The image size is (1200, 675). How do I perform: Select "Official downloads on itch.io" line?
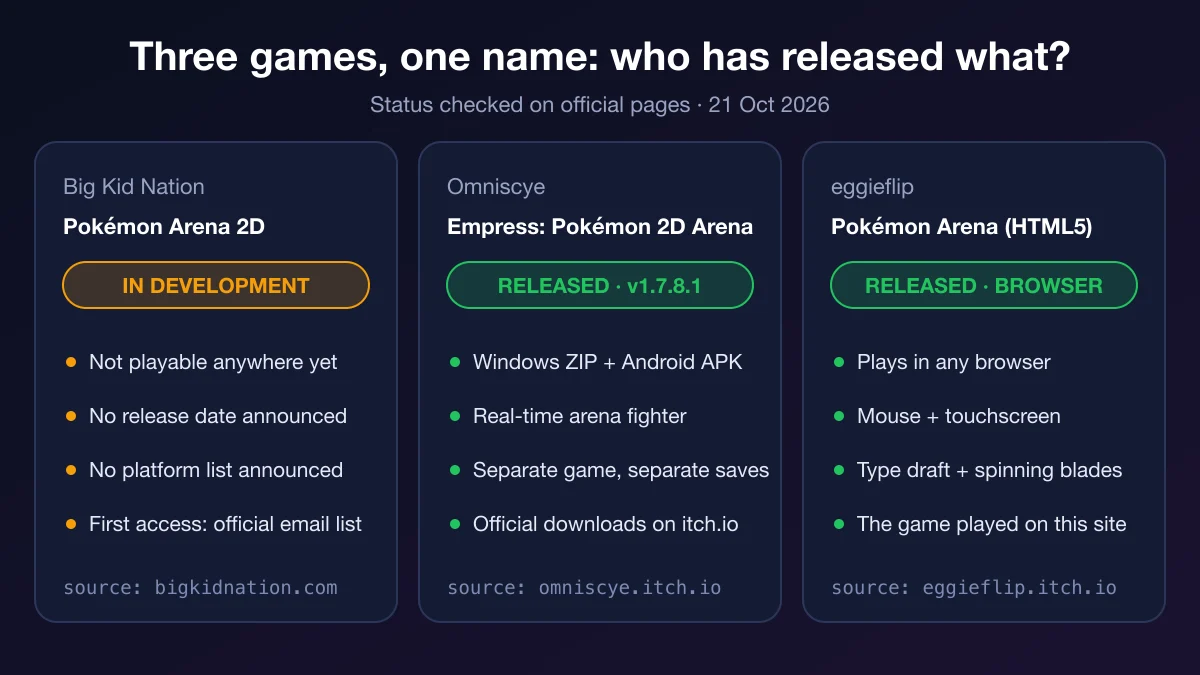pyautogui.click(x=606, y=524)
